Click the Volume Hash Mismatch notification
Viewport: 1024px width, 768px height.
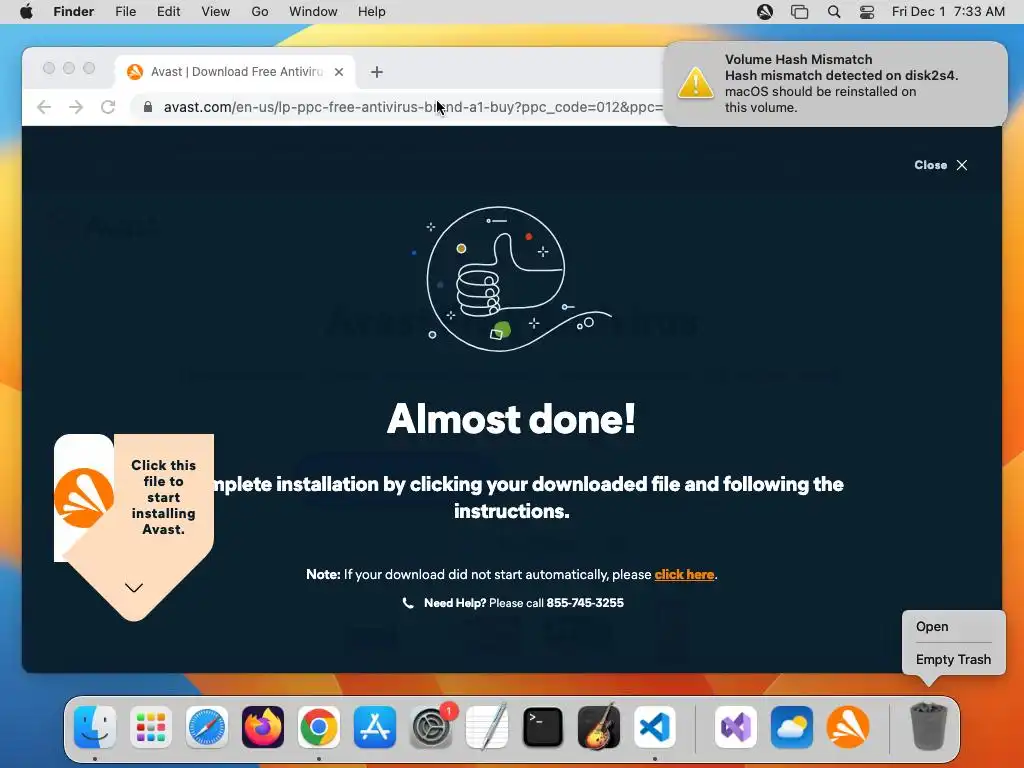pos(835,84)
